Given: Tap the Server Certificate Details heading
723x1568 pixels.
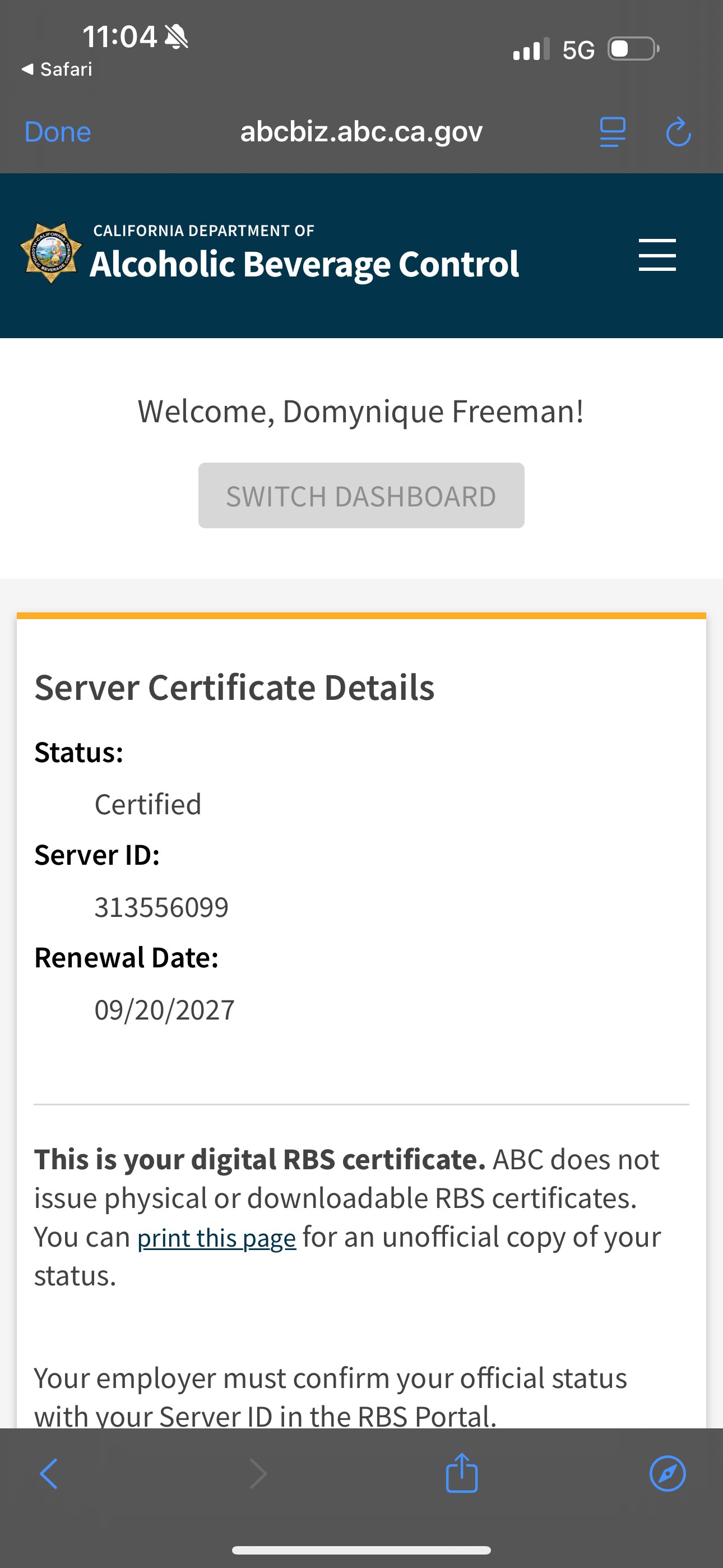Looking at the screenshot, I should tap(234, 688).
